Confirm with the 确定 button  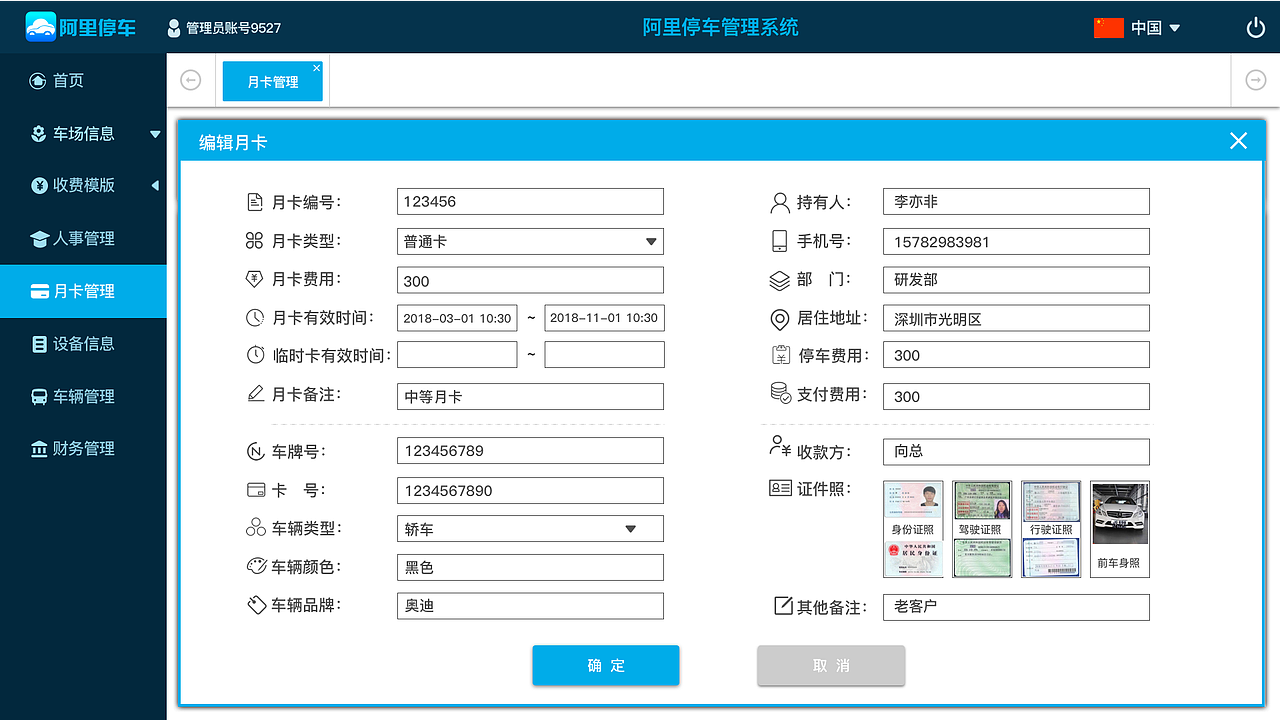(606, 666)
